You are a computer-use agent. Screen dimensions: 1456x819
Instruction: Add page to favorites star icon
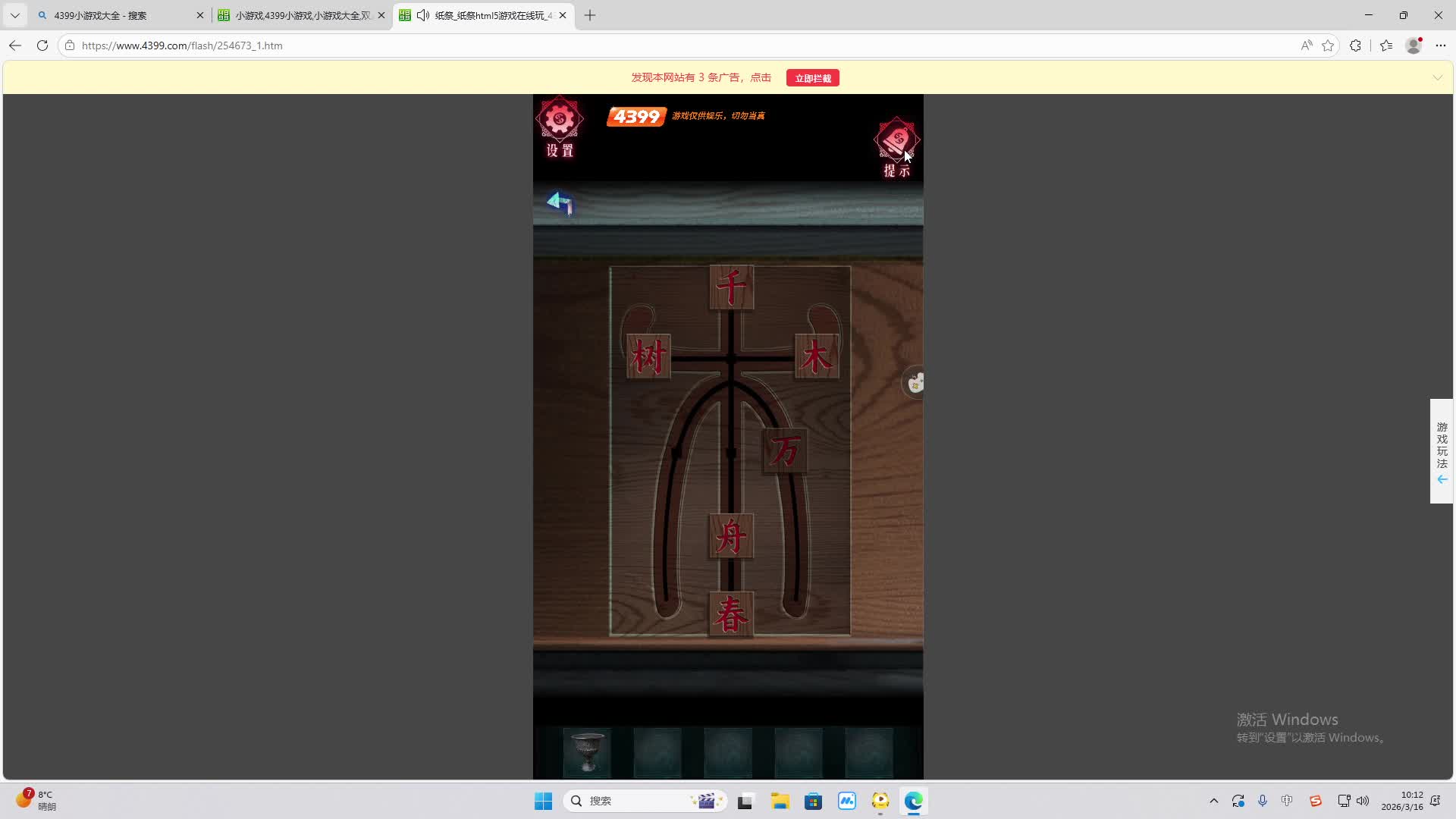point(1328,45)
